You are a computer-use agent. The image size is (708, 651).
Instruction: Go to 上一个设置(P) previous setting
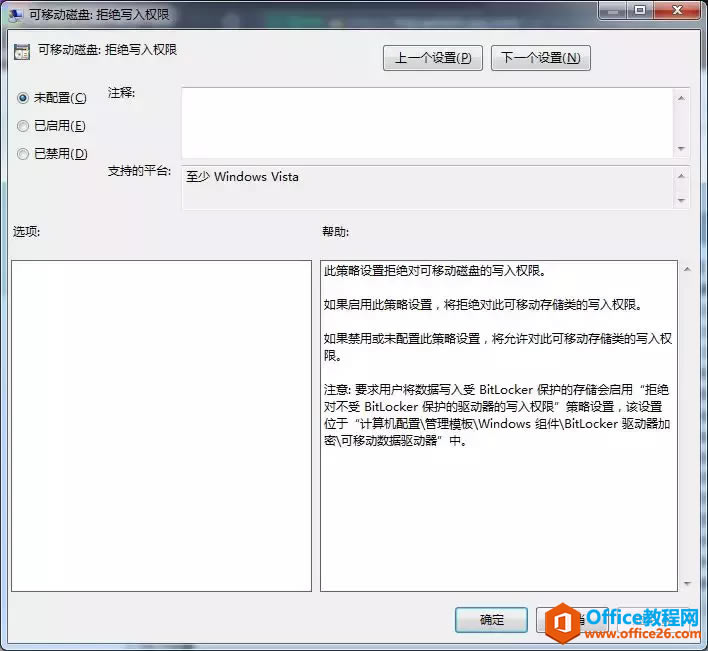[x=433, y=58]
